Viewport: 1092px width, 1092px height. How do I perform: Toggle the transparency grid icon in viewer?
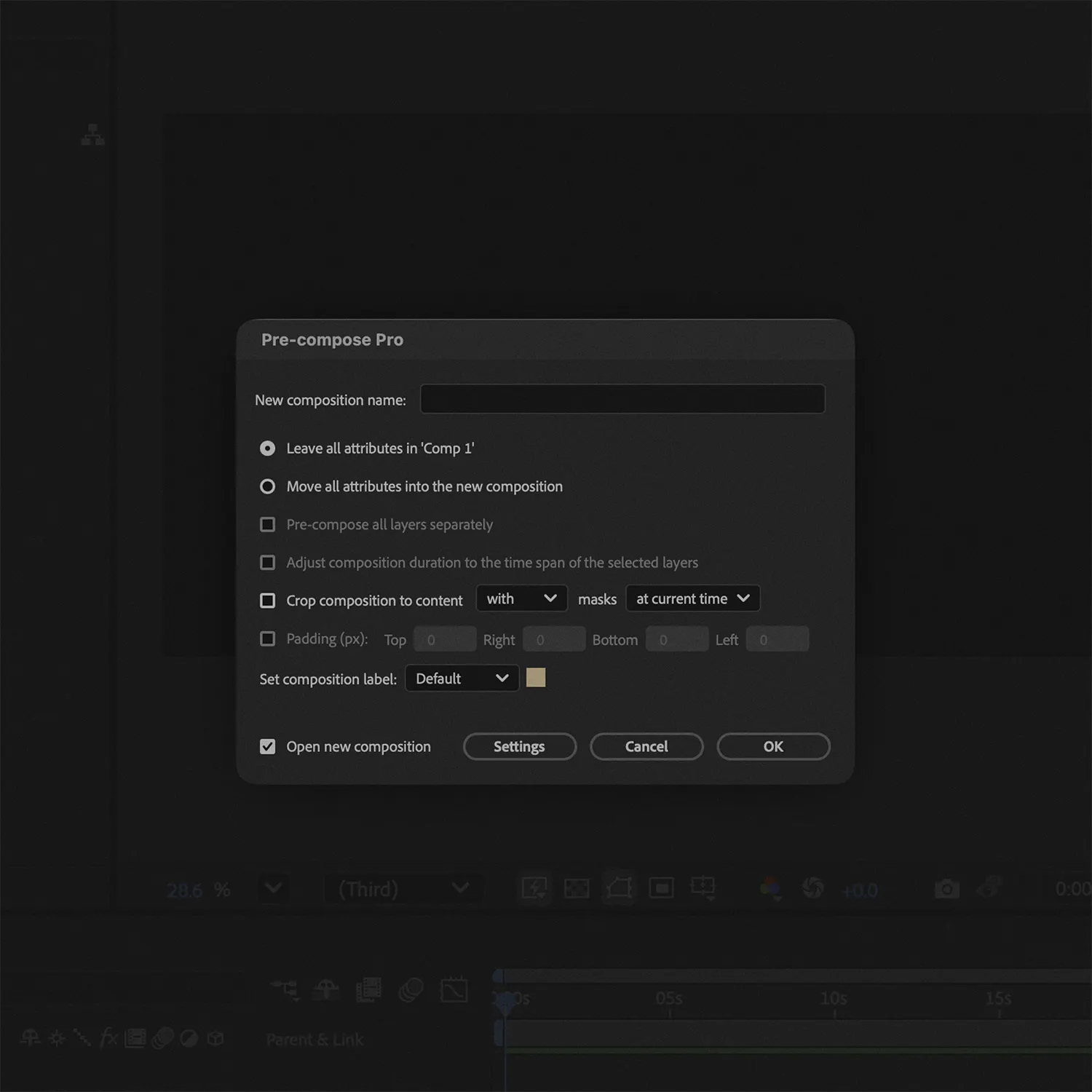pos(577,888)
